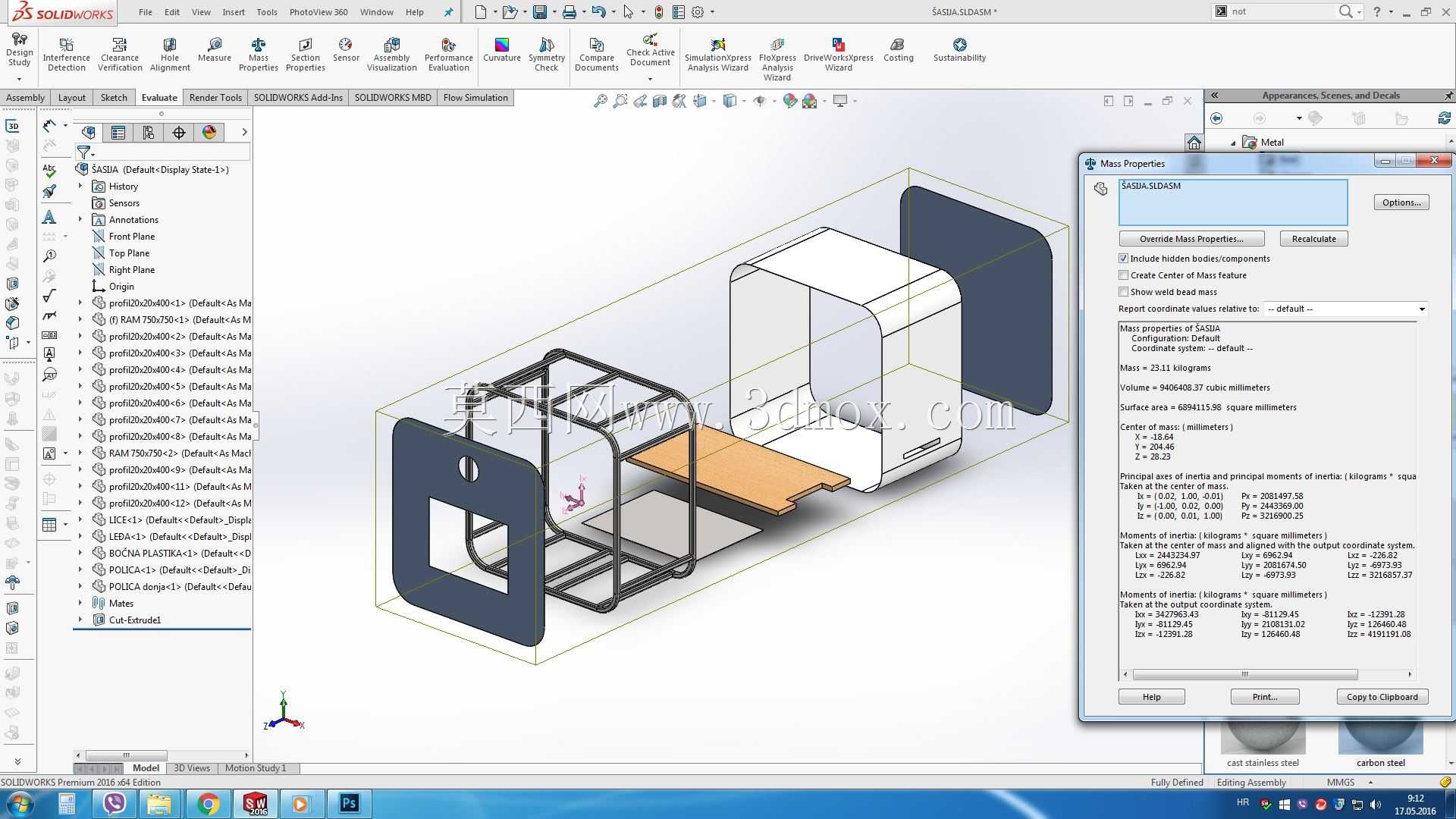Switch to 3D Views tab
Image resolution: width=1456 pixels, height=819 pixels.
pyautogui.click(x=192, y=768)
